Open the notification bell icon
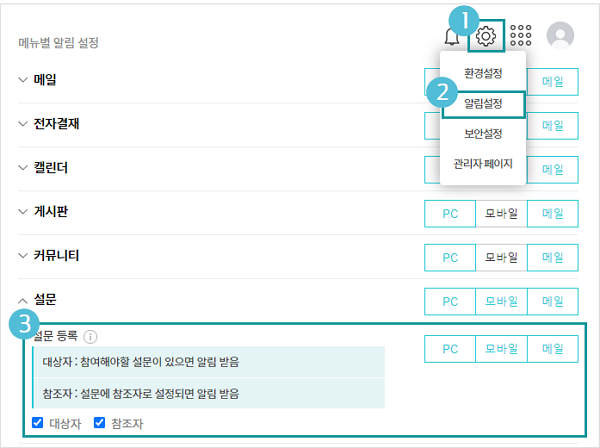This screenshot has width=600, height=448. pyautogui.click(x=452, y=37)
